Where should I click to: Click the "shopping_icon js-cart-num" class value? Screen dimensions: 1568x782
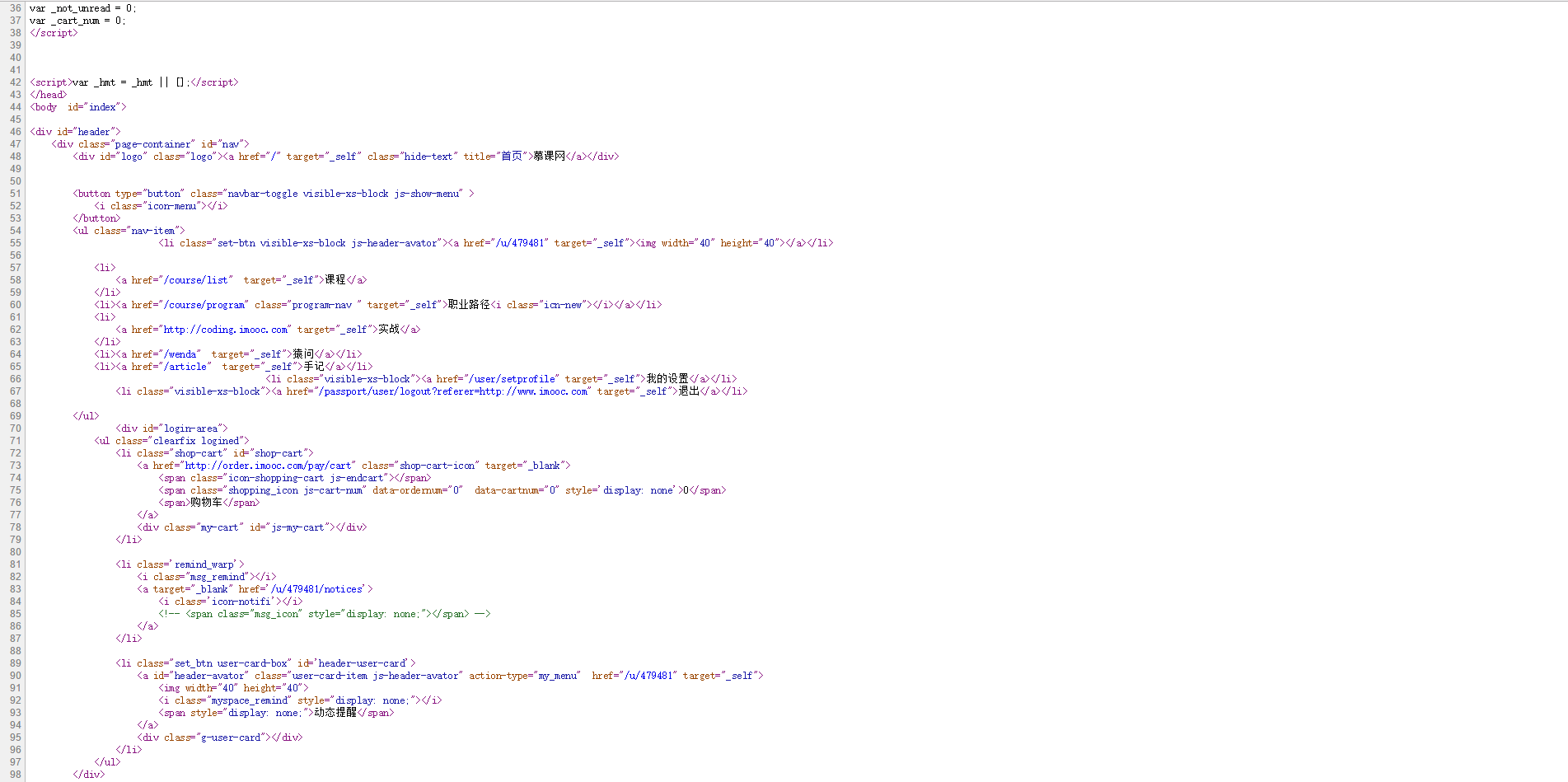click(295, 490)
